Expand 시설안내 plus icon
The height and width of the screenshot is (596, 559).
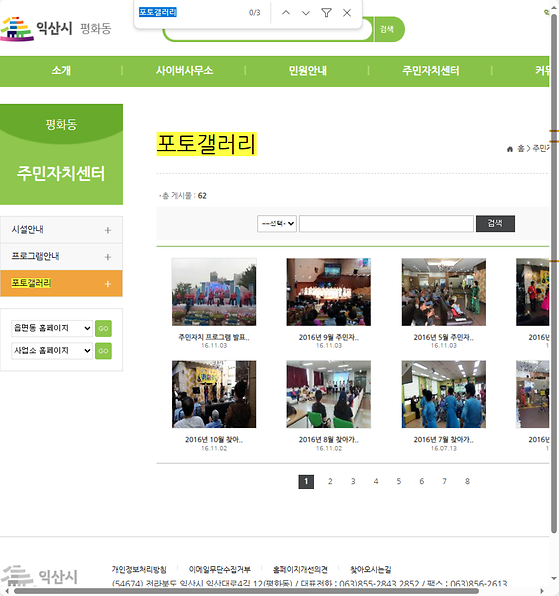[x=108, y=230]
